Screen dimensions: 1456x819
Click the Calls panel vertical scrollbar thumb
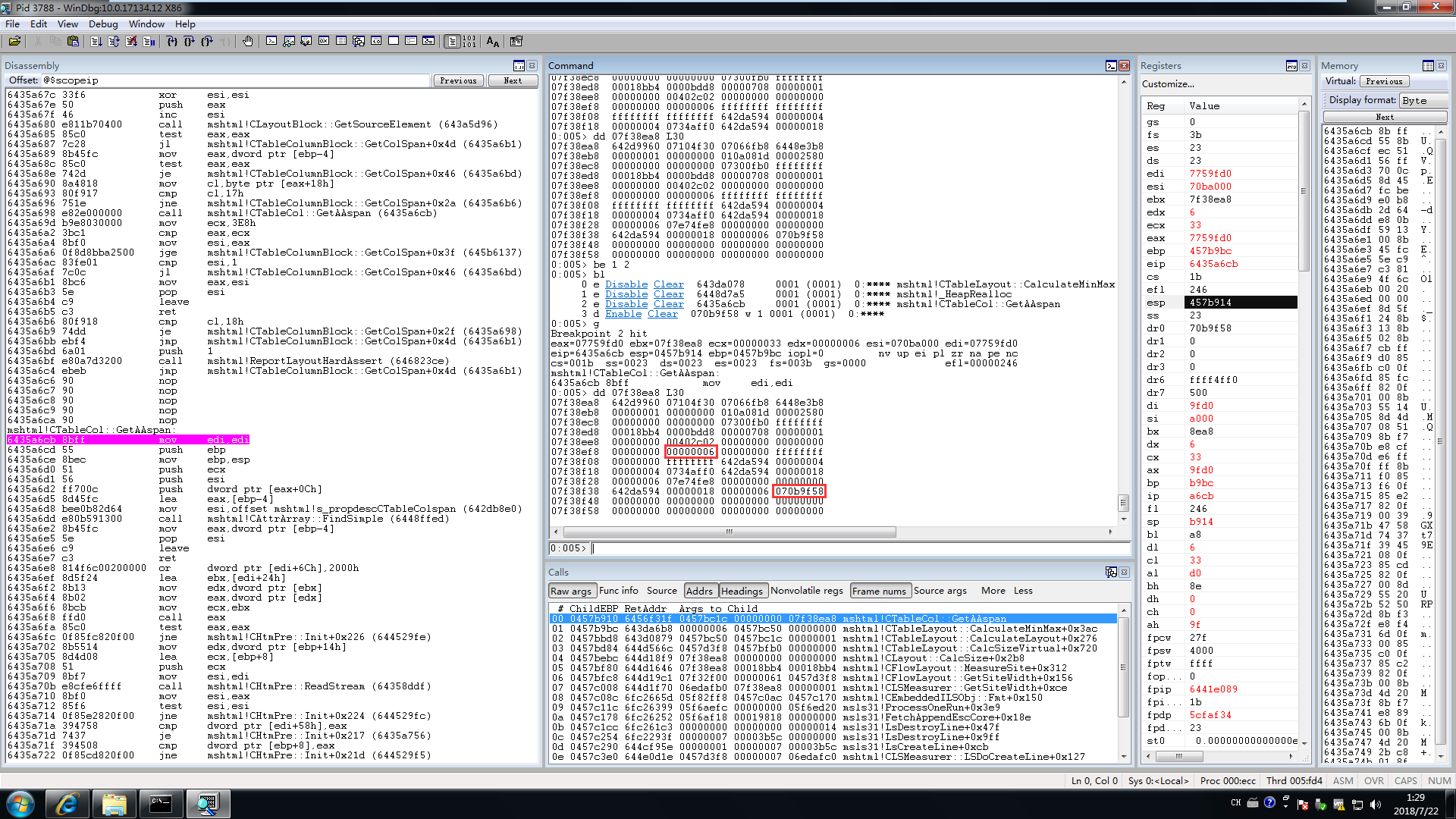point(1123,668)
